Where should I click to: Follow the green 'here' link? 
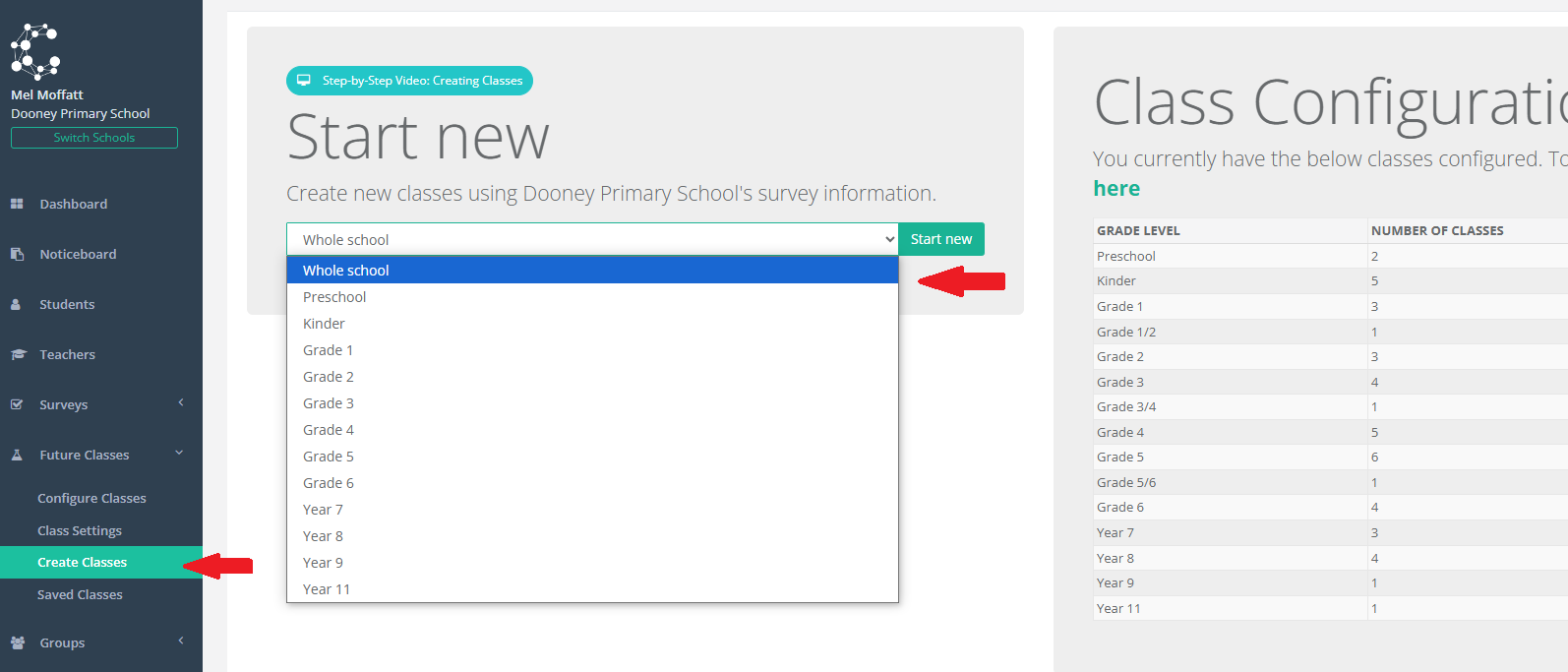[1116, 188]
